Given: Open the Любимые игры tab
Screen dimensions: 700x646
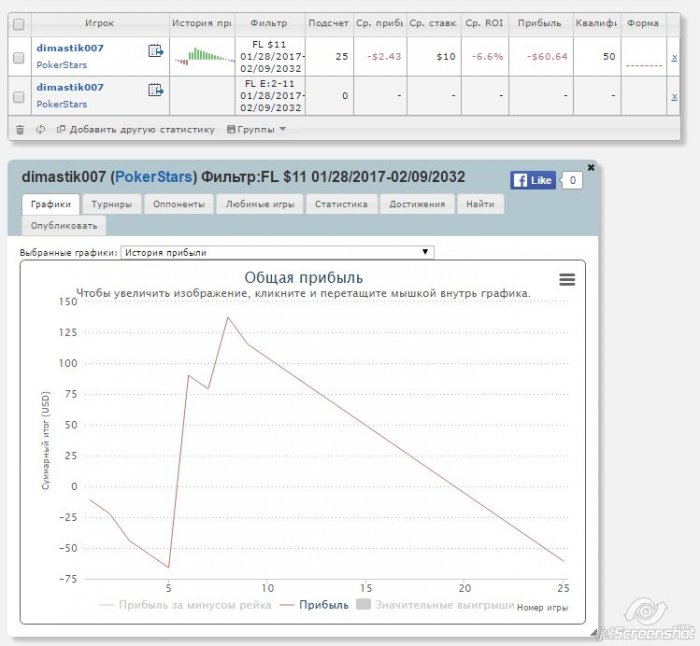Looking at the screenshot, I should point(260,204).
